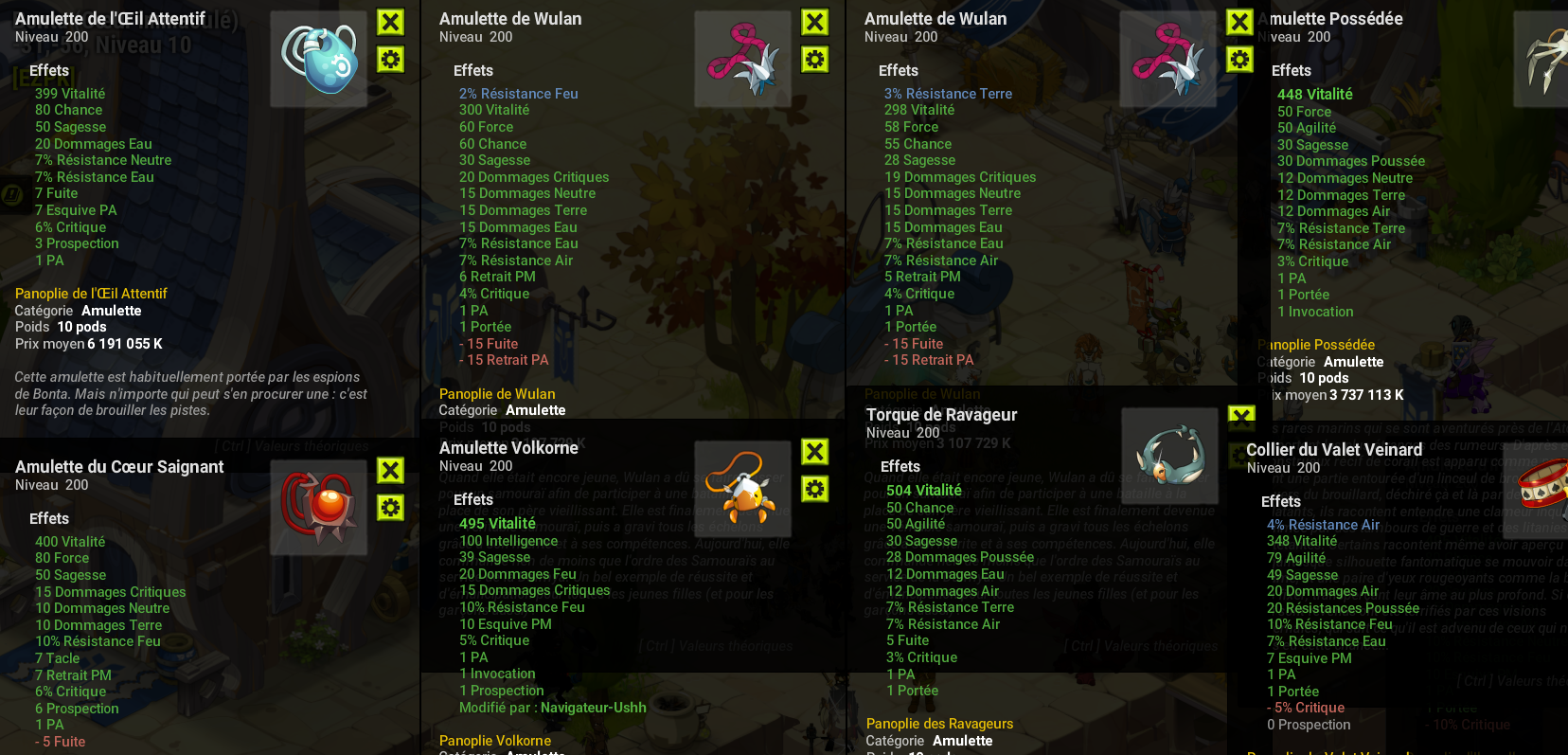
Task: Click the Amulette Volkorne item image
Action: tap(743, 489)
